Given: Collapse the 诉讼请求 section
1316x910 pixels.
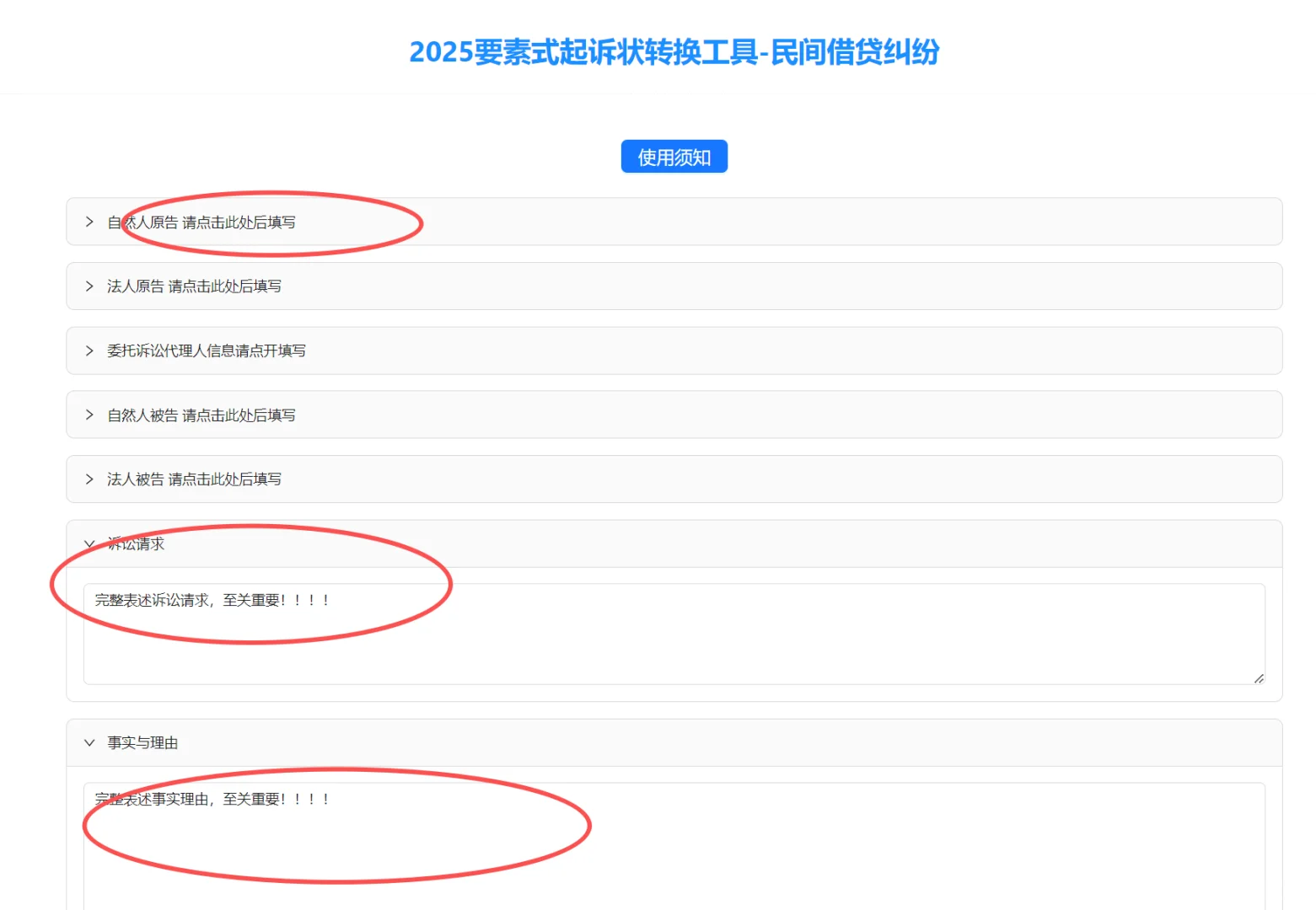Looking at the screenshot, I should [x=135, y=543].
